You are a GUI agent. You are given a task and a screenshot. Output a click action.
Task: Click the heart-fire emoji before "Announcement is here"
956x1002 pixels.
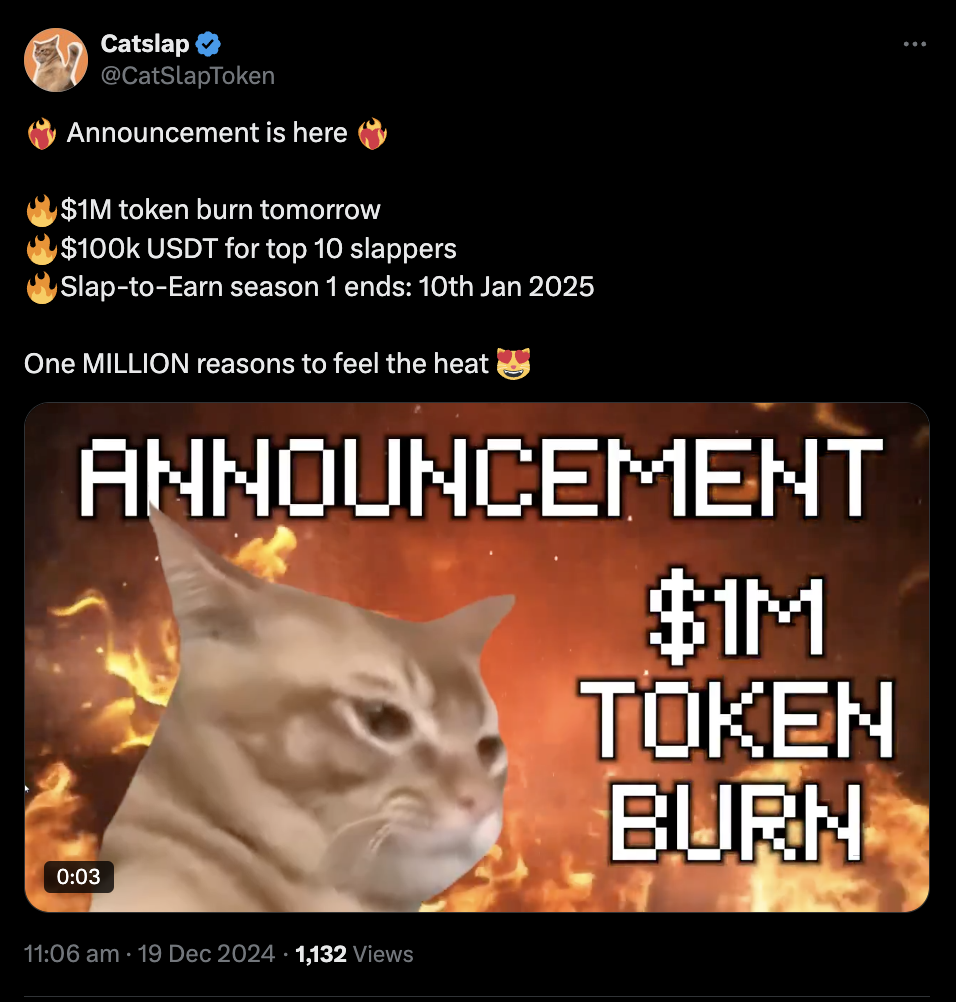[x=42, y=134]
